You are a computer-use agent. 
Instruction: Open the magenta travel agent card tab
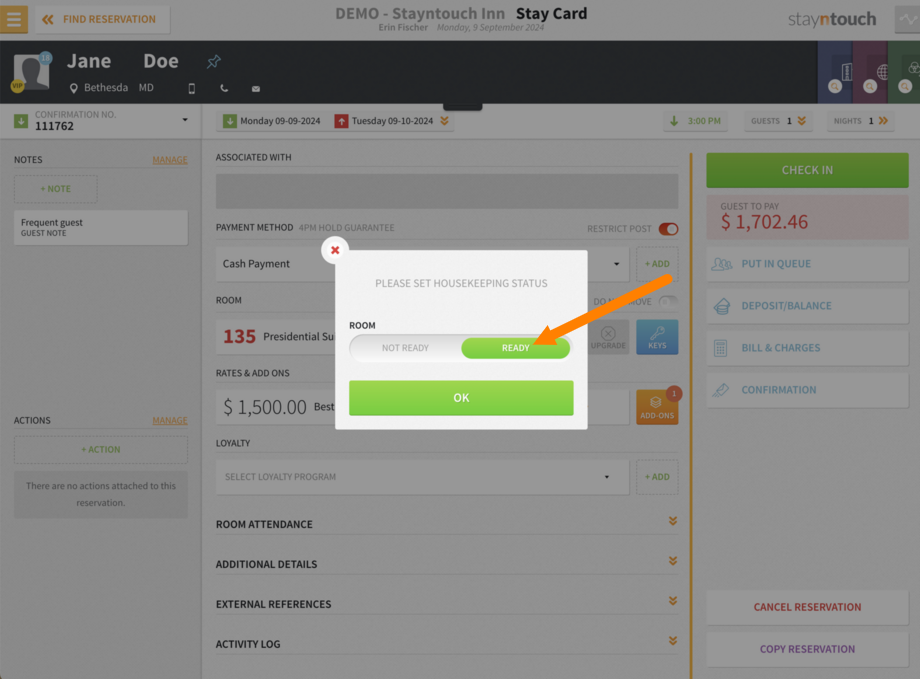click(x=870, y=72)
